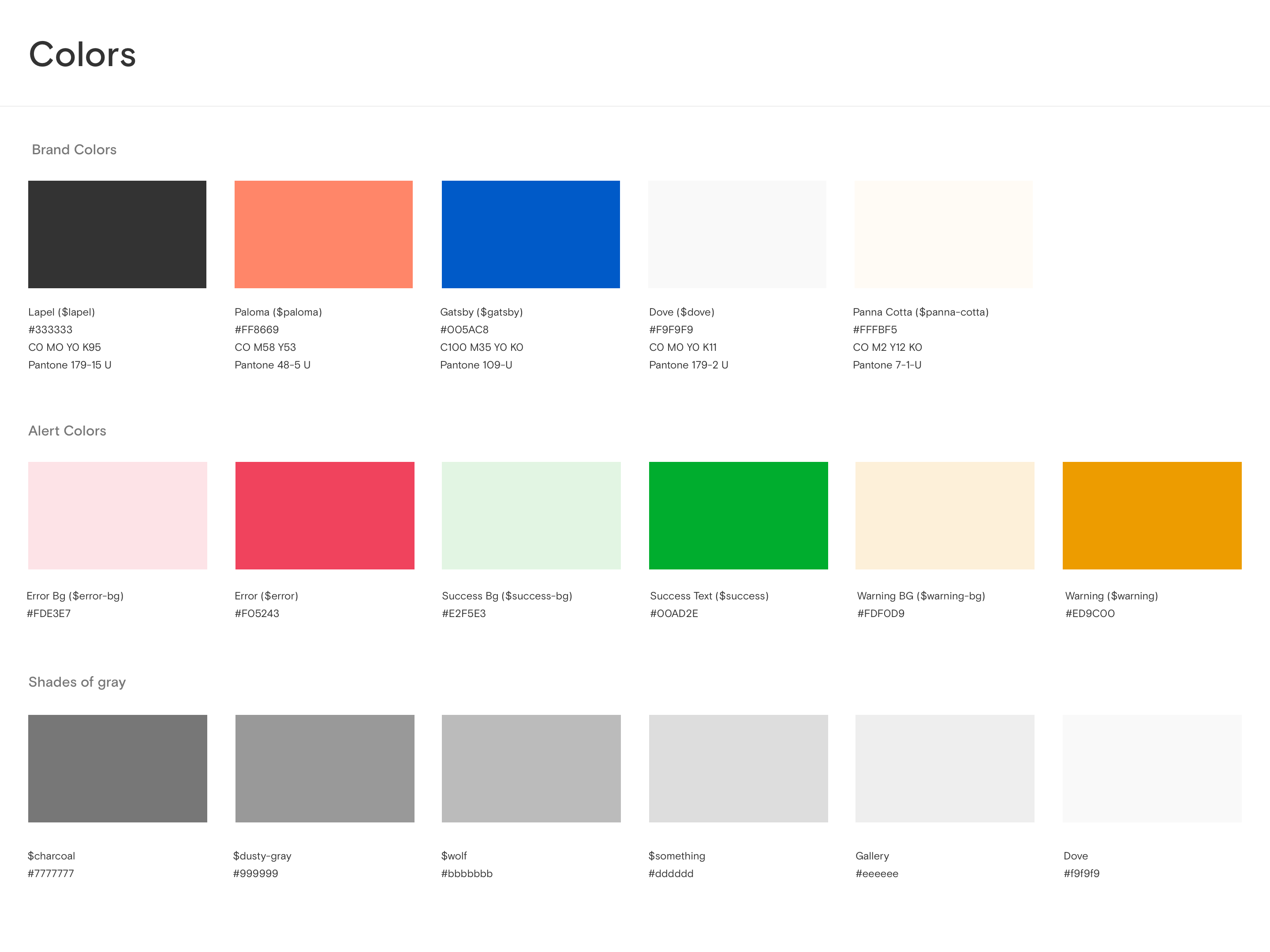
Task: Select the $charcoal gray swatch
Action: coord(118,768)
